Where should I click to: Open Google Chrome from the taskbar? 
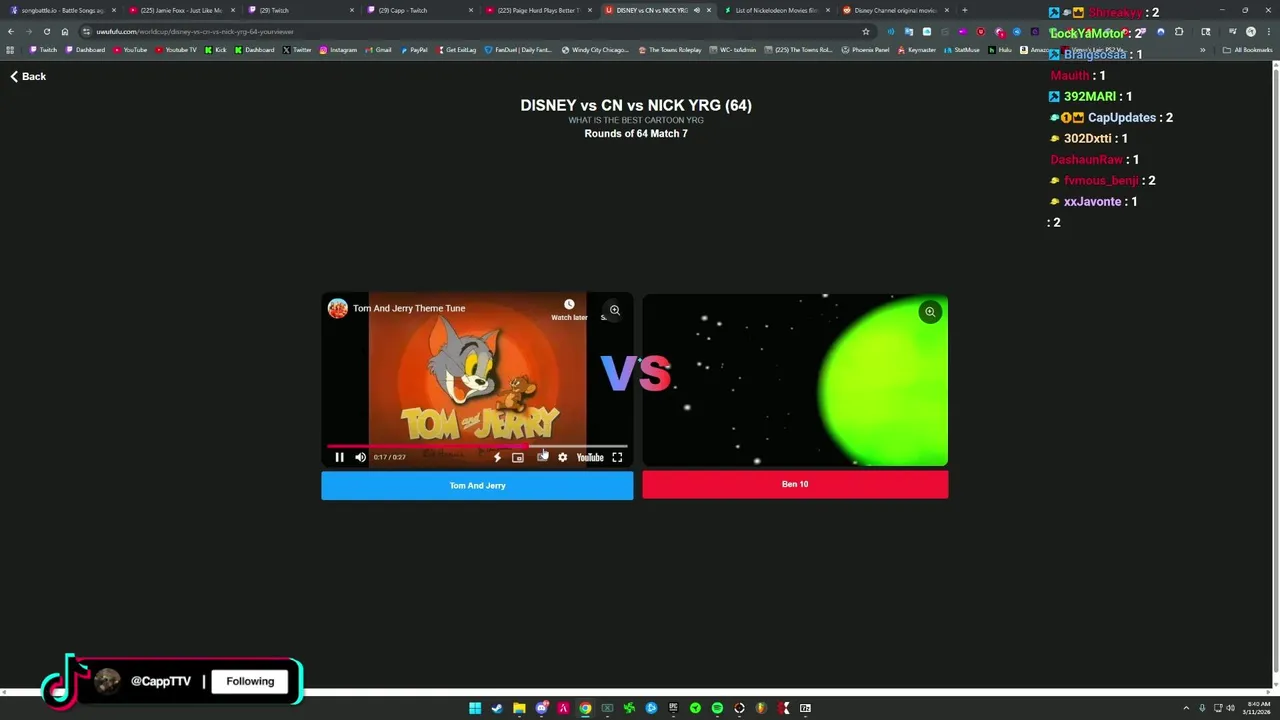(x=585, y=708)
